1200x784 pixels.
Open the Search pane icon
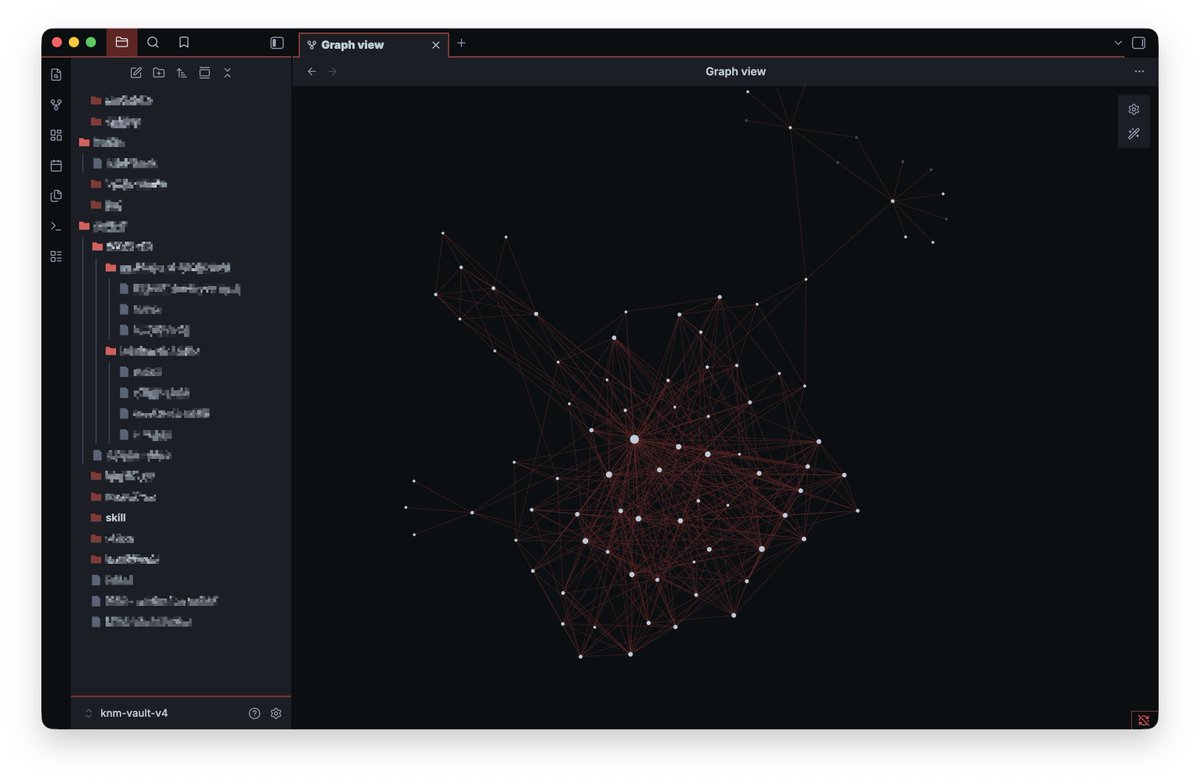(153, 42)
